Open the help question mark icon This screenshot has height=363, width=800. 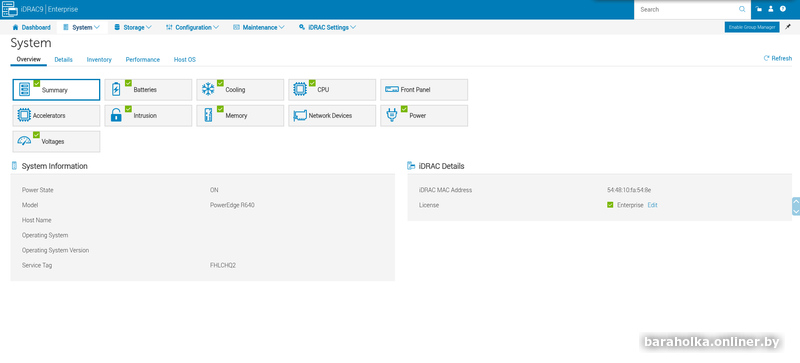point(783,9)
